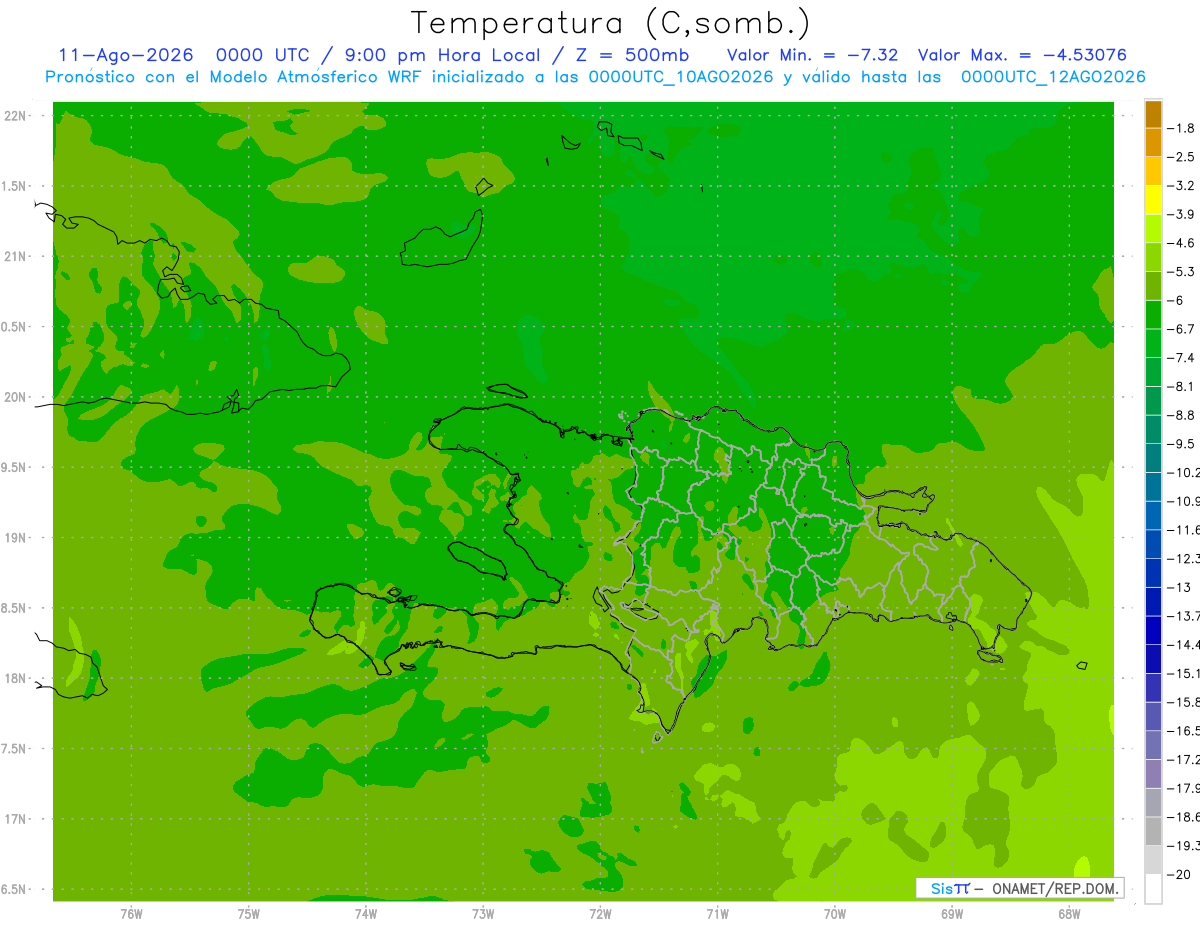Click the -14.4 colorbar label
This screenshot has width=1200, height=927.
click(1184, 644)
